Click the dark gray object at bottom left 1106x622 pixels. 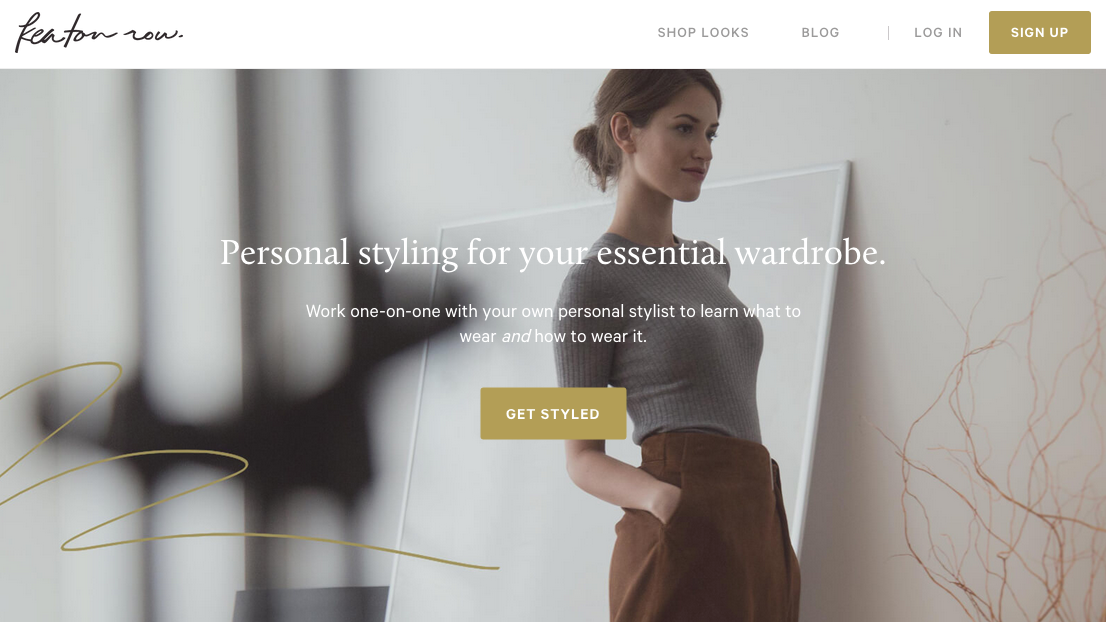tap(310, 604)
